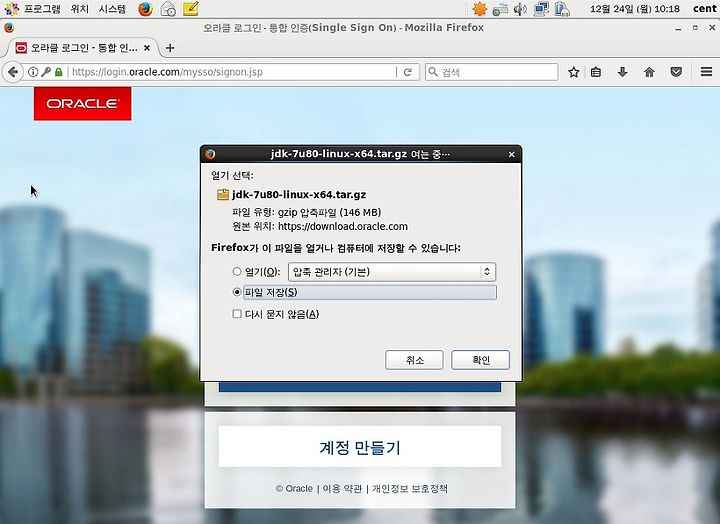Open the 시스템 menu

(x=112, y=9)
